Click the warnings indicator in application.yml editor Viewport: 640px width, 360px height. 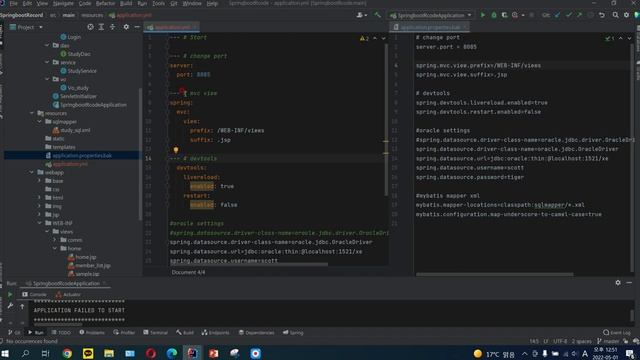tap(364, 38)
